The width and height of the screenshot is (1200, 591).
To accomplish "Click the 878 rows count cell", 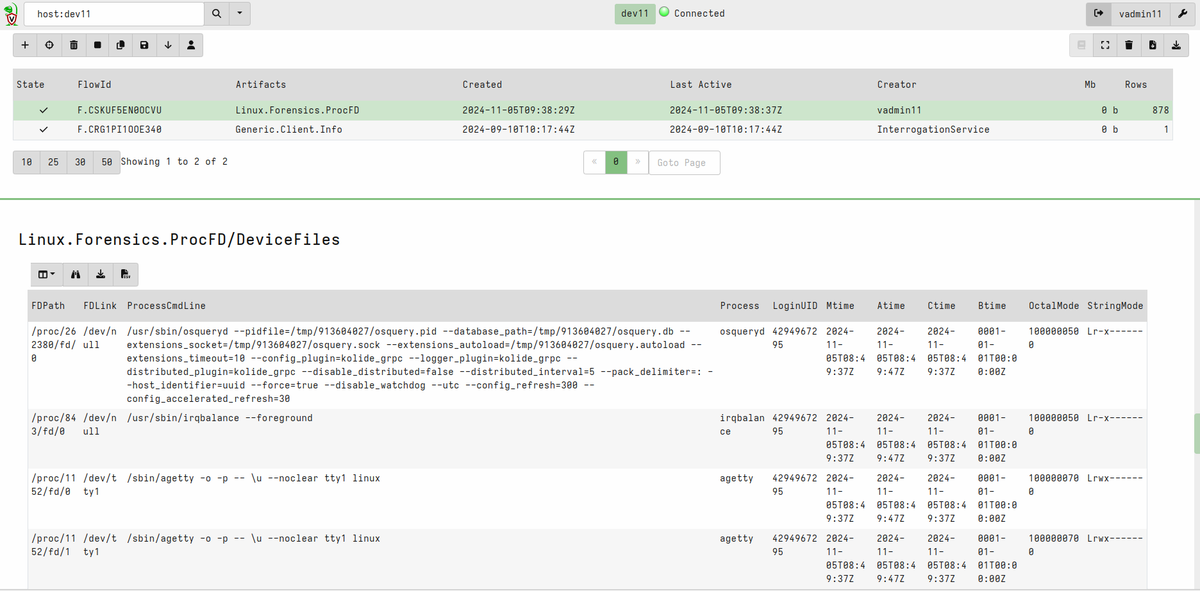I will coord(1161,110).
